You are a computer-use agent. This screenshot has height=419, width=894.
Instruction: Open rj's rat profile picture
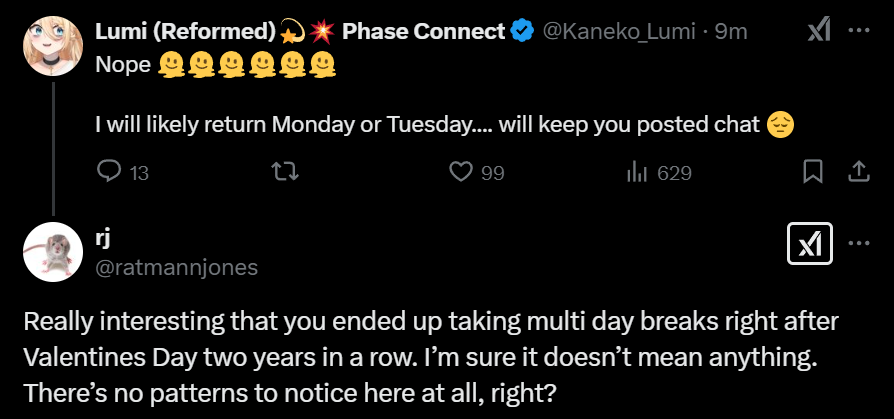(52, 251)
